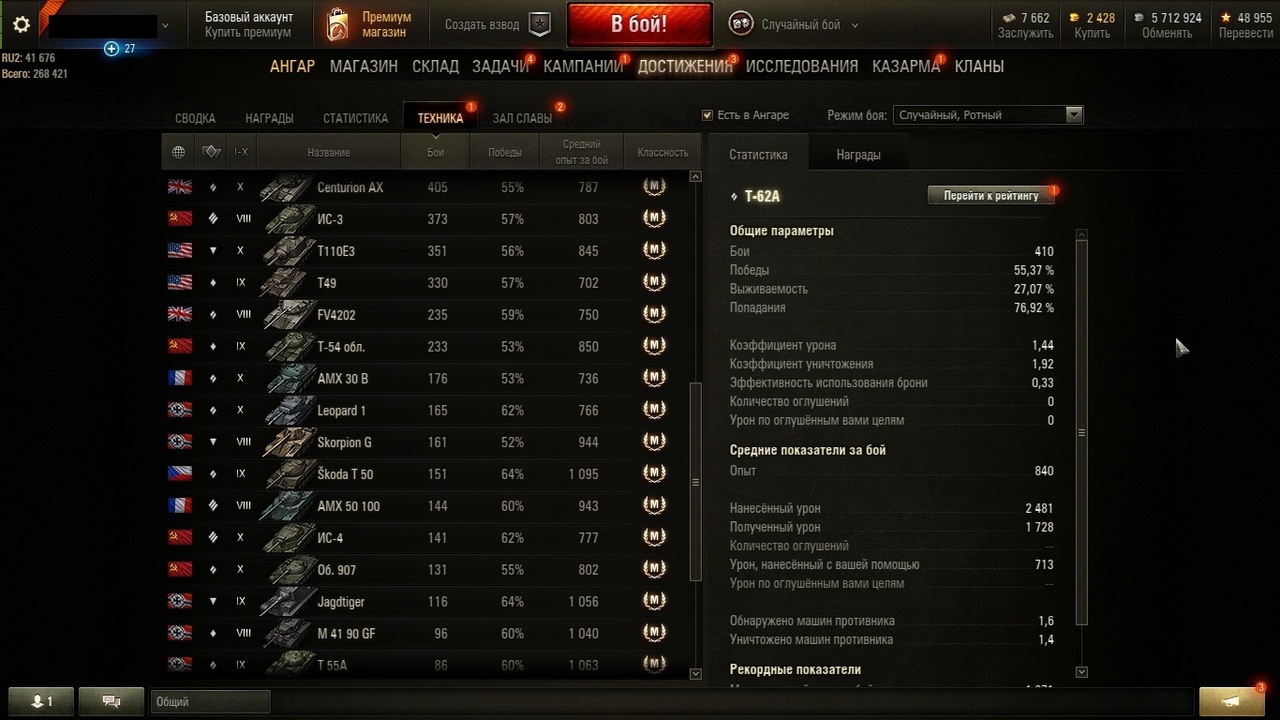Click Перейти к рейтингу button

[x=991, y=196]
